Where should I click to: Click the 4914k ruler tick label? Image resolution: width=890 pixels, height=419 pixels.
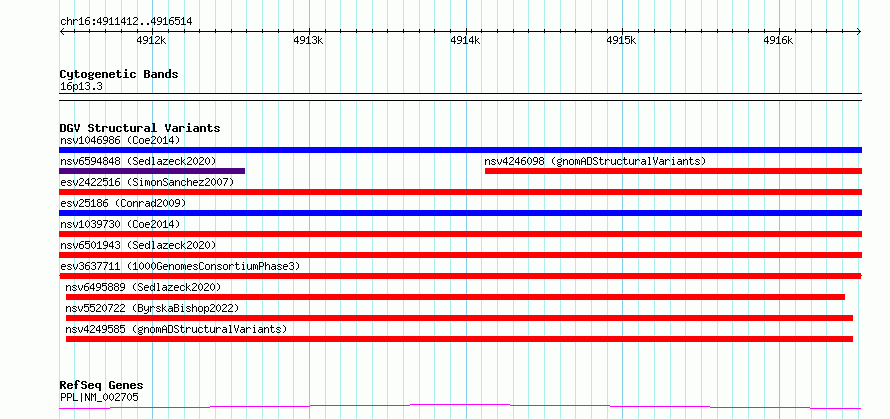(x=465, y=41)
